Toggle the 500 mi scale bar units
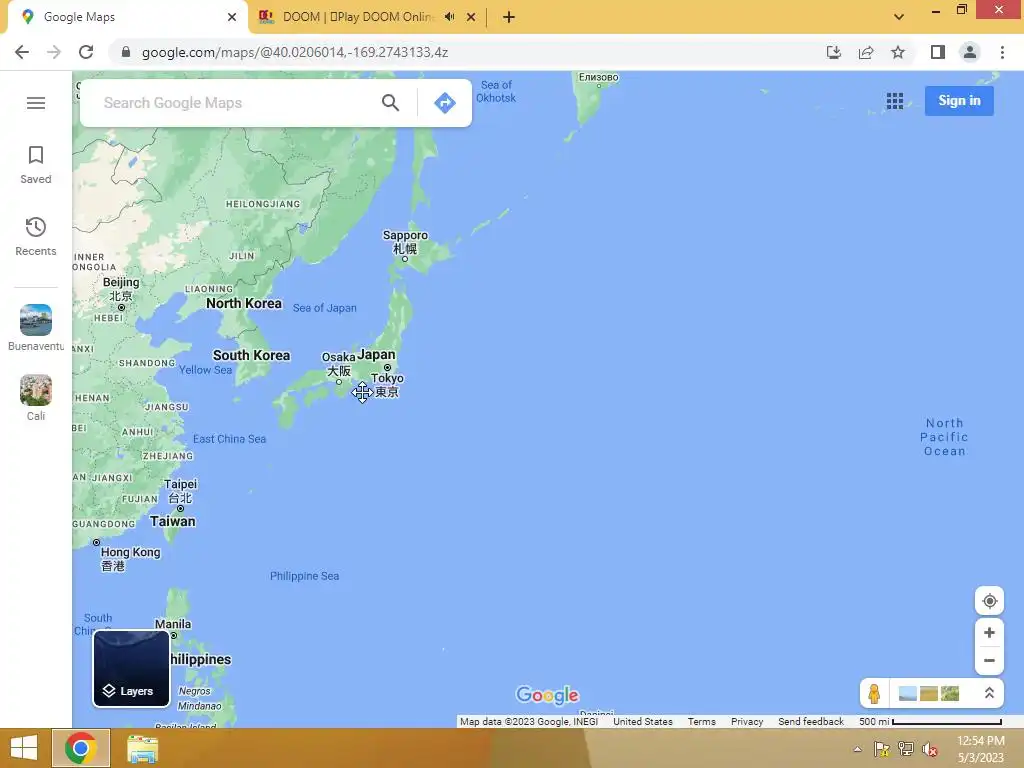The height and width of the screenshot is (768, 1024). tap(931, 722)
